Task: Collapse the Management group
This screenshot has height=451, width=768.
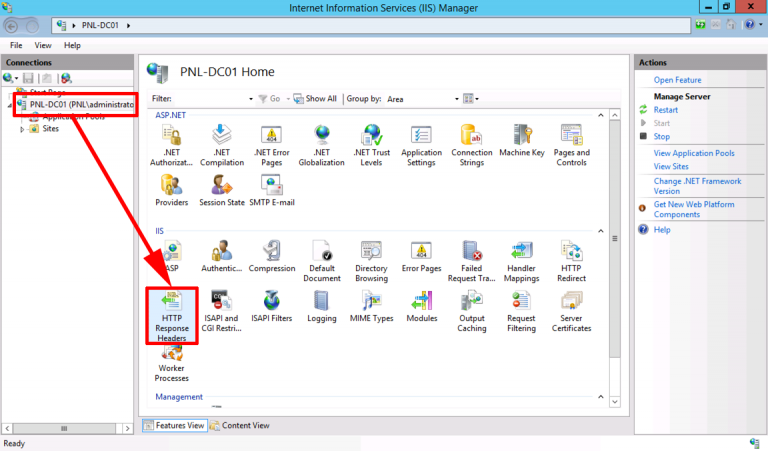Action: pos(600,397)
